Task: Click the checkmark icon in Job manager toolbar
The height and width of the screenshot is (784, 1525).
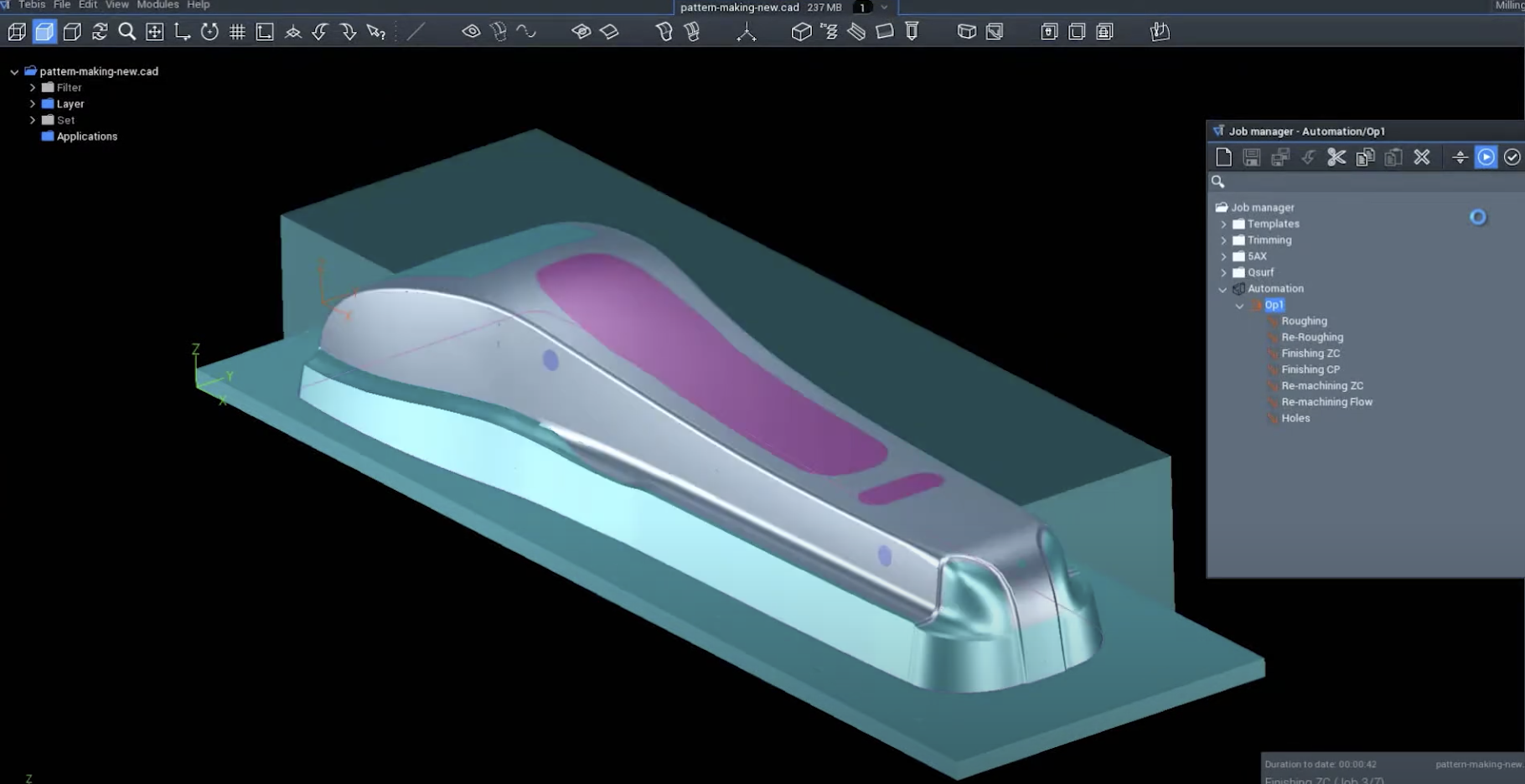Action: coord(1512,157)
